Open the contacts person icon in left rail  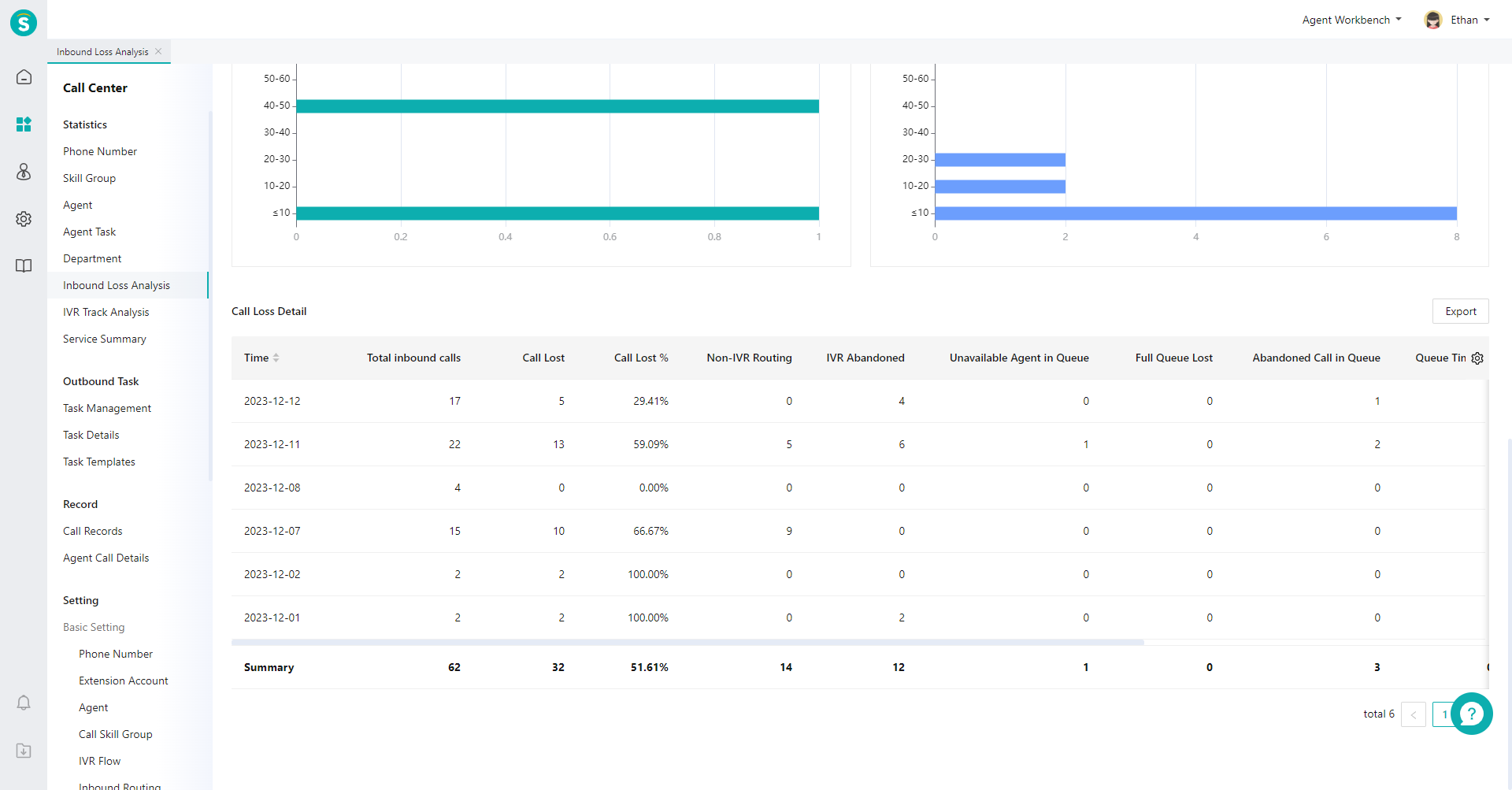[24, 172]
